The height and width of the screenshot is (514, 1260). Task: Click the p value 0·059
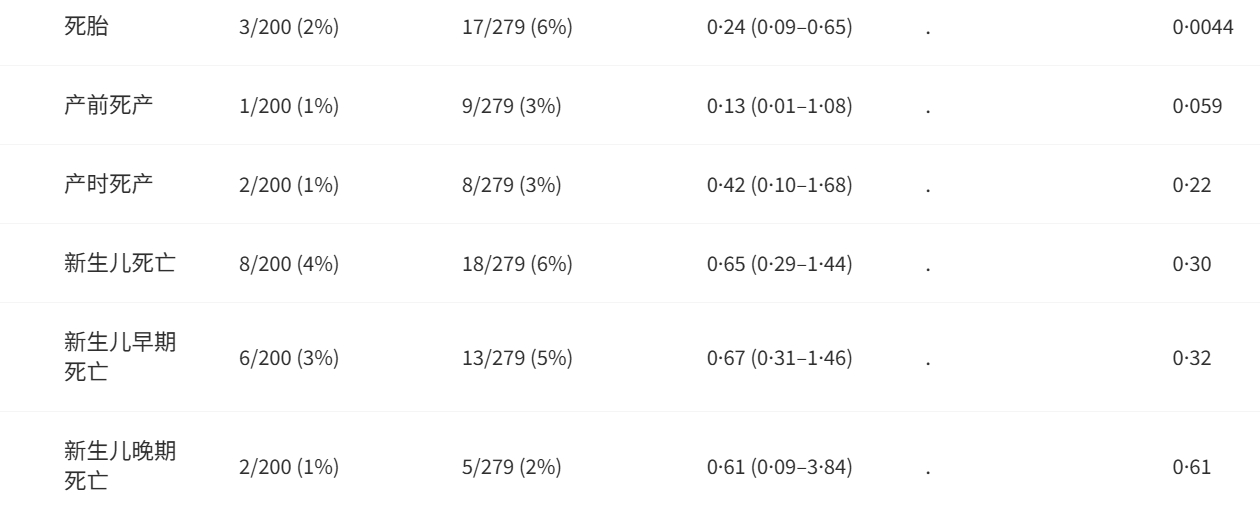click(x=1197, y=107)
